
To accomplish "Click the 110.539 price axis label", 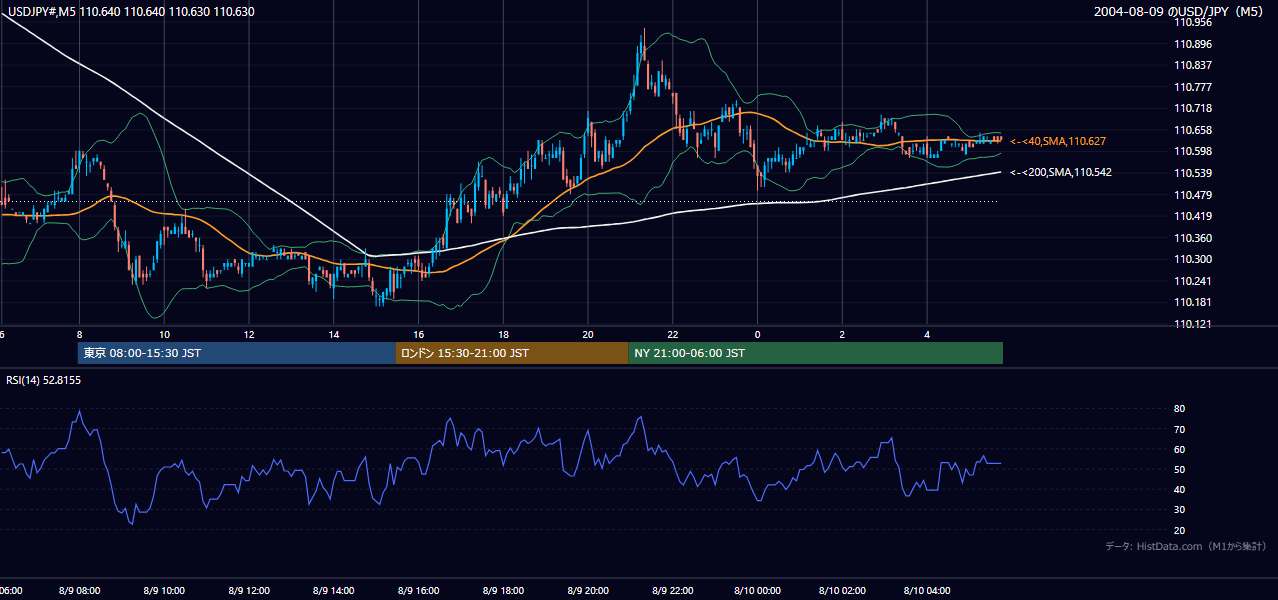I will (1194, 173).
